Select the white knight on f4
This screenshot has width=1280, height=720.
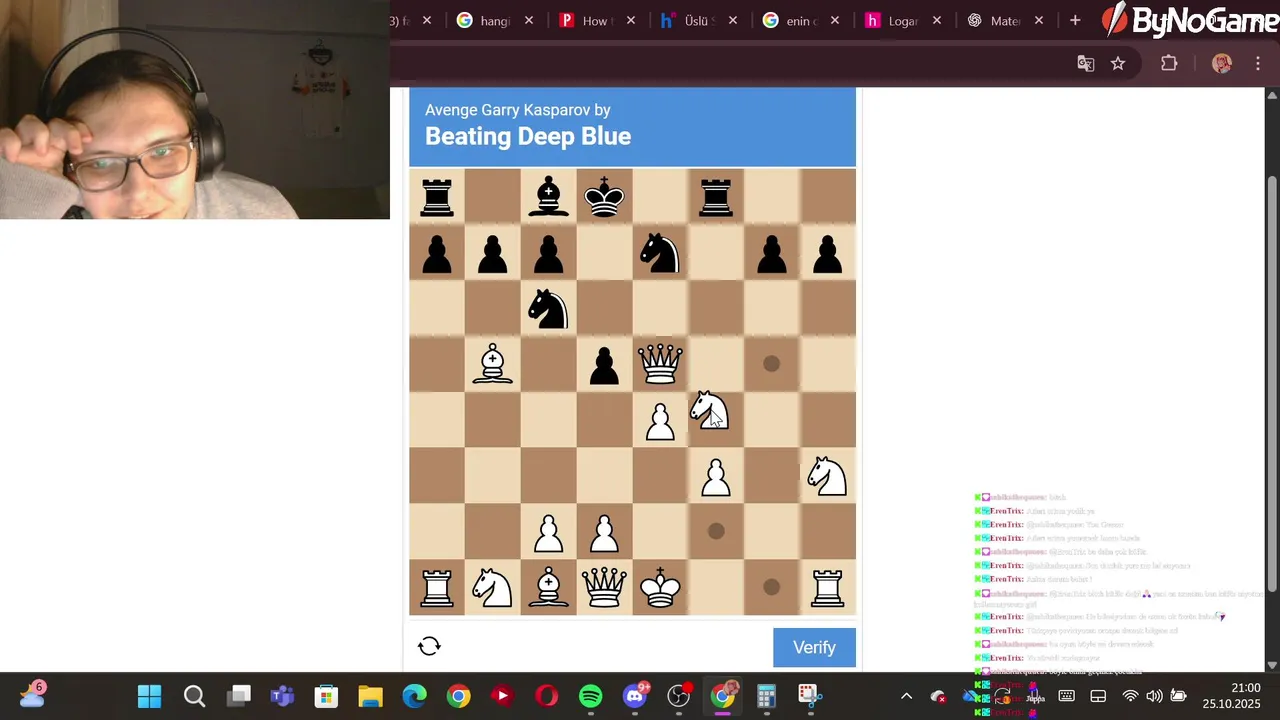(x=710, y=410)
